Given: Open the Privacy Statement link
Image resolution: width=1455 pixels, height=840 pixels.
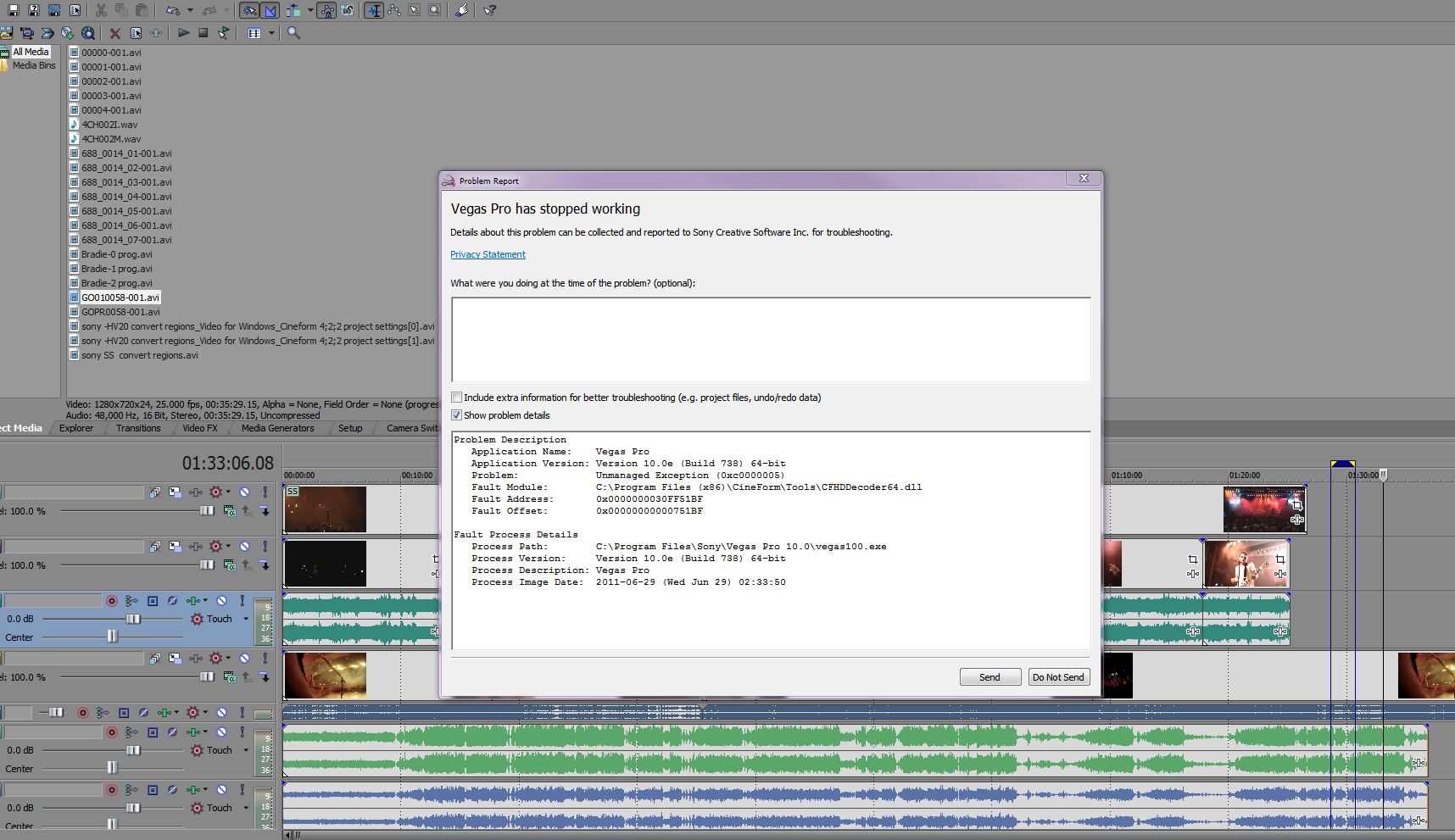Looking at the screenshot, I should pos(488,254).
